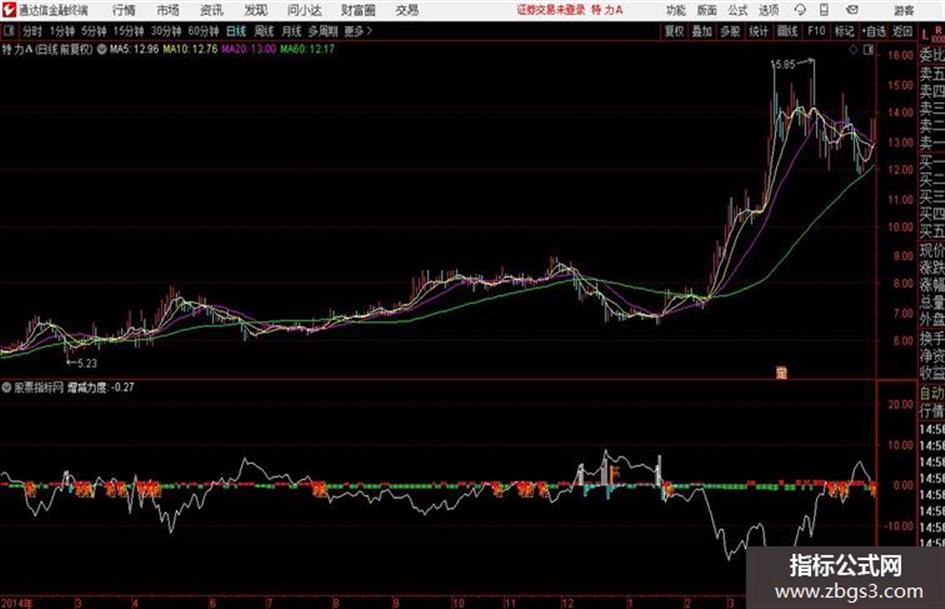Screen dimensions: 945x609
Task: Select the 周线 weekly tab
Action: pos(264,31)
